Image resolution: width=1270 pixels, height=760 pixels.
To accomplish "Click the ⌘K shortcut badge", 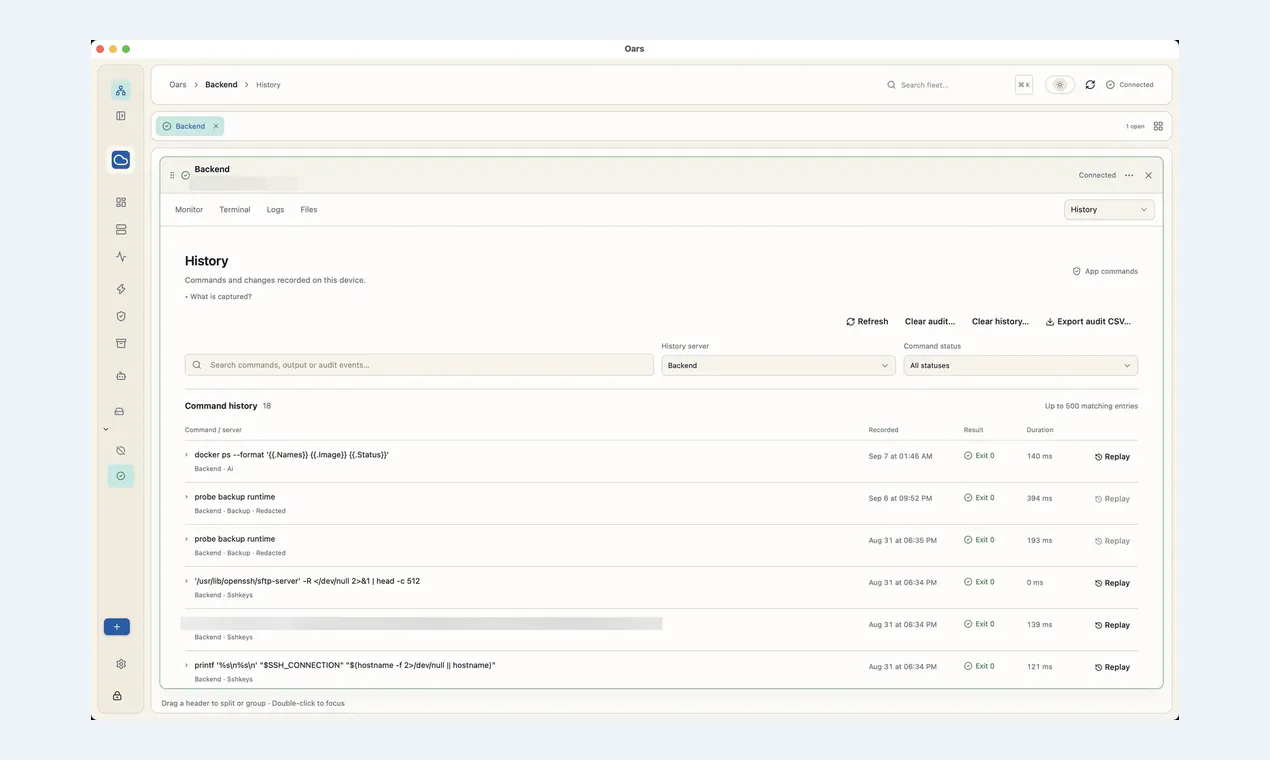I will point(1024,85).
